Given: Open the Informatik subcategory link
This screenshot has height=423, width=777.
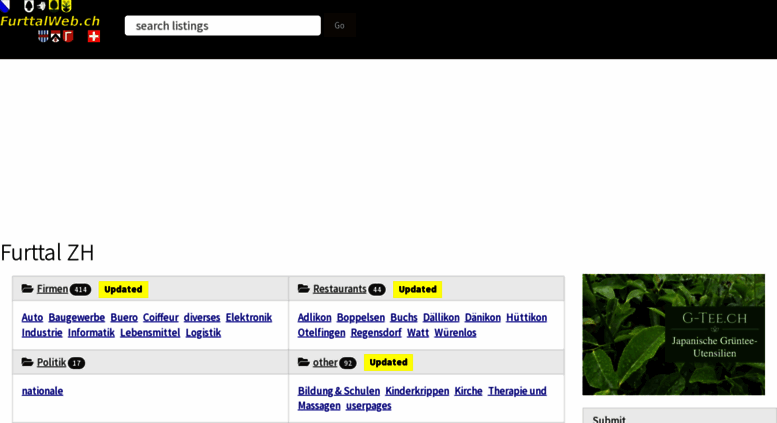Looking at the screenshot, I should pyautogui.click(x=91, y=333).
